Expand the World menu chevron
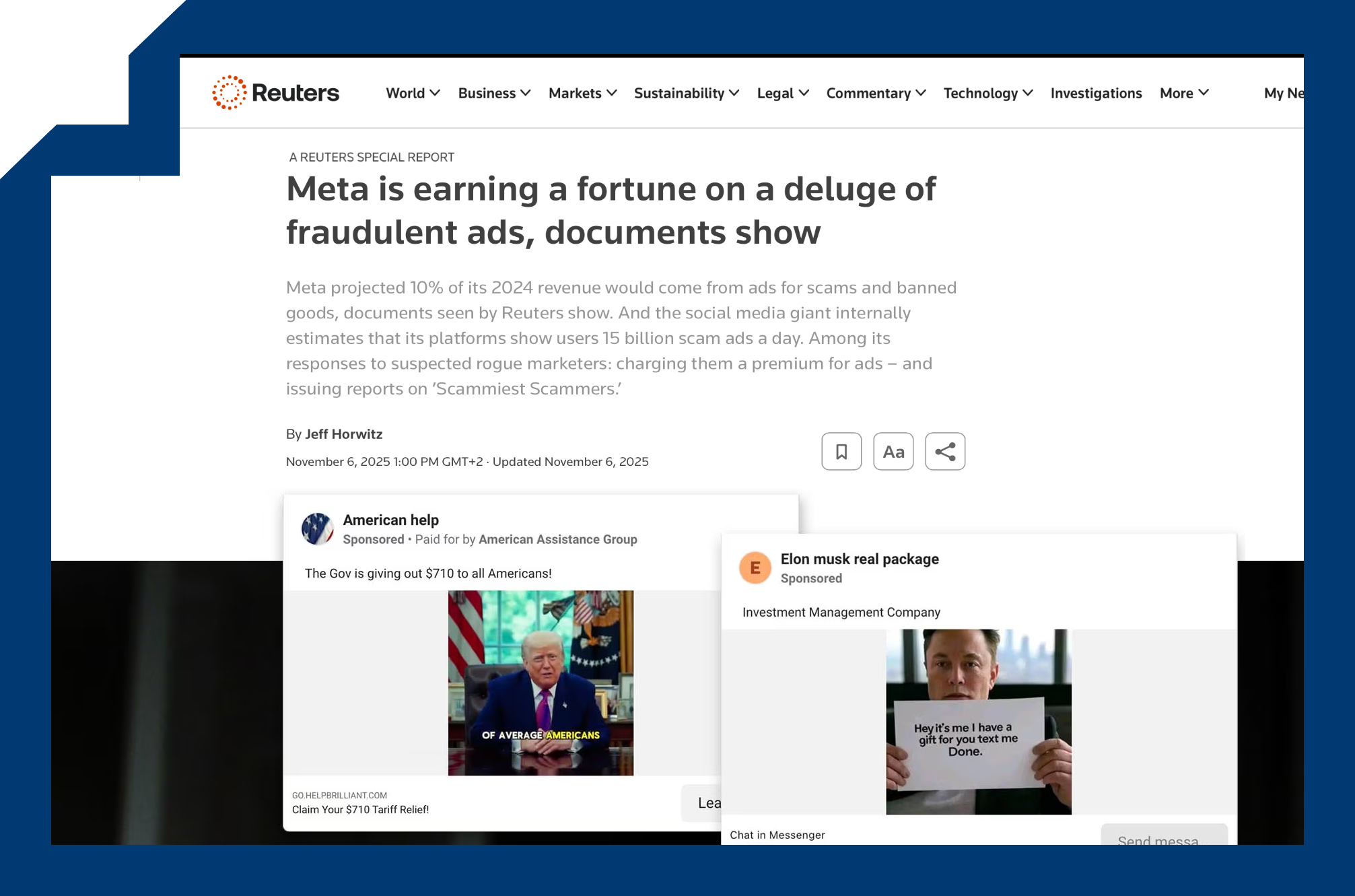The width and height of the screenshot is (1355, 896). pos(435,93)
